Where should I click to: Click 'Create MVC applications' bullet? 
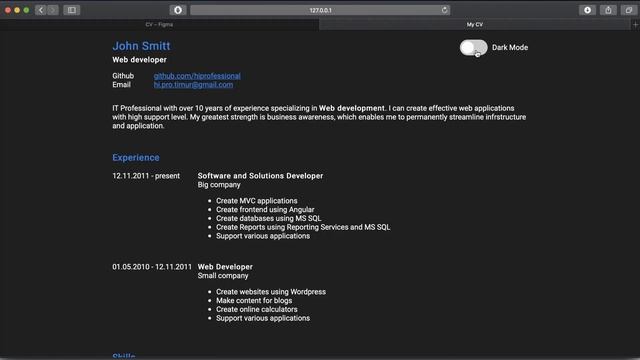257,201
